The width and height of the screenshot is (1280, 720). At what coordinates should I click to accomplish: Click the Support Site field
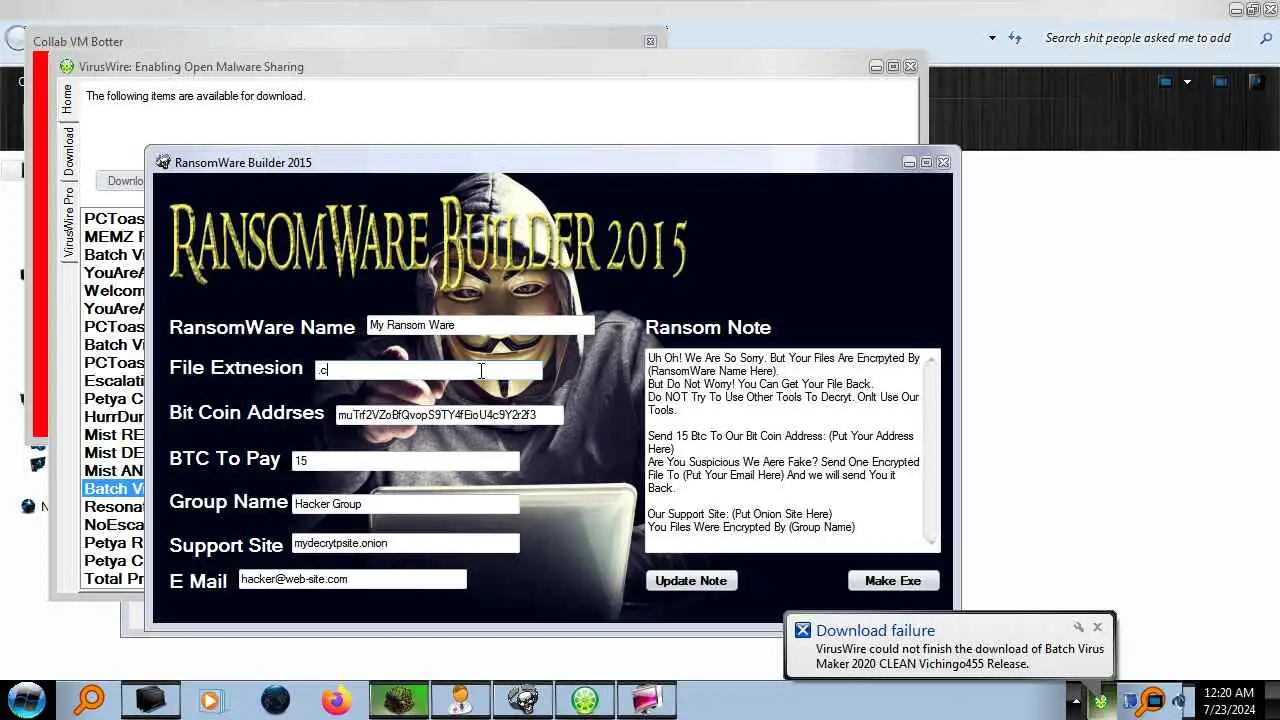[x=405, y=543]
